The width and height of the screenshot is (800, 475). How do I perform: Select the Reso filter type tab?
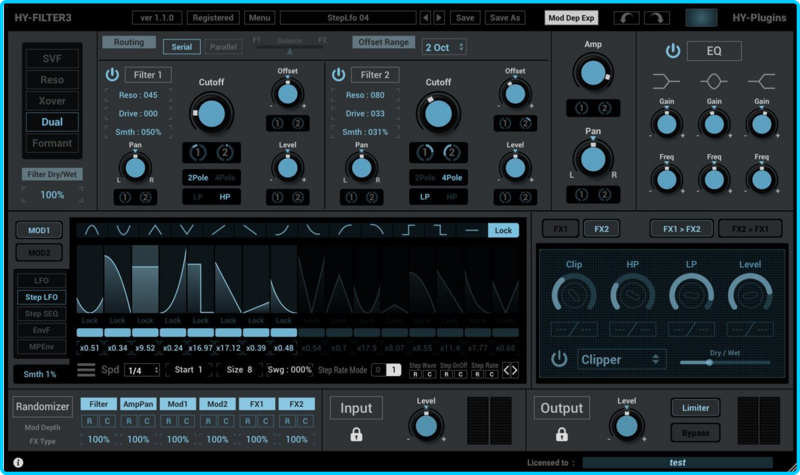point(52,80)
